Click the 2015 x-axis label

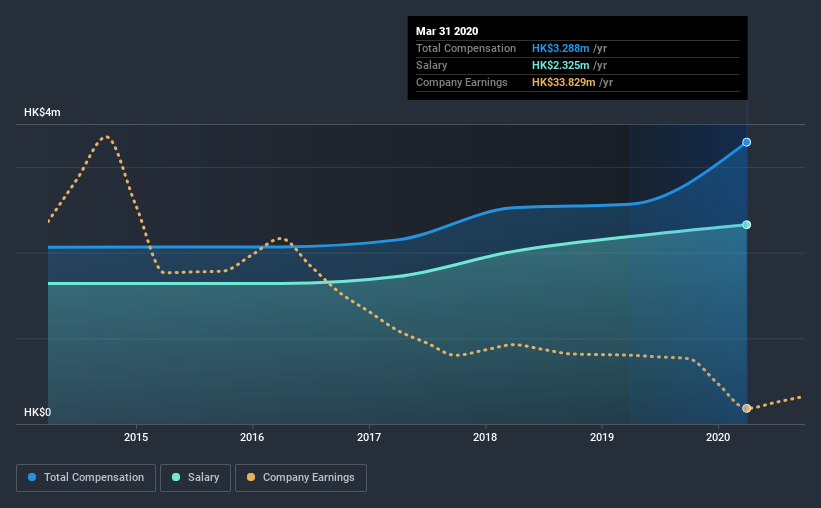click(x=136, y=437)
